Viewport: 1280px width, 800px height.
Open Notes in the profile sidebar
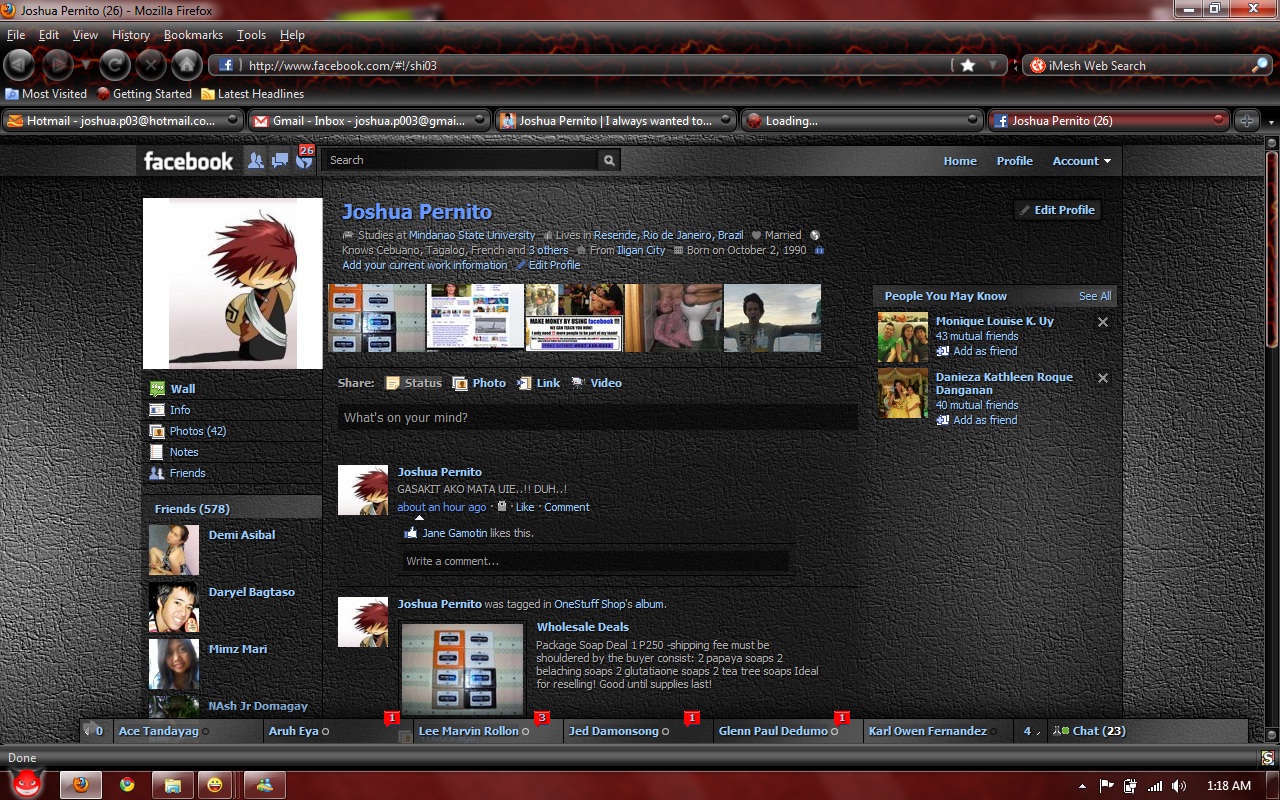click(x=184, y=452)
